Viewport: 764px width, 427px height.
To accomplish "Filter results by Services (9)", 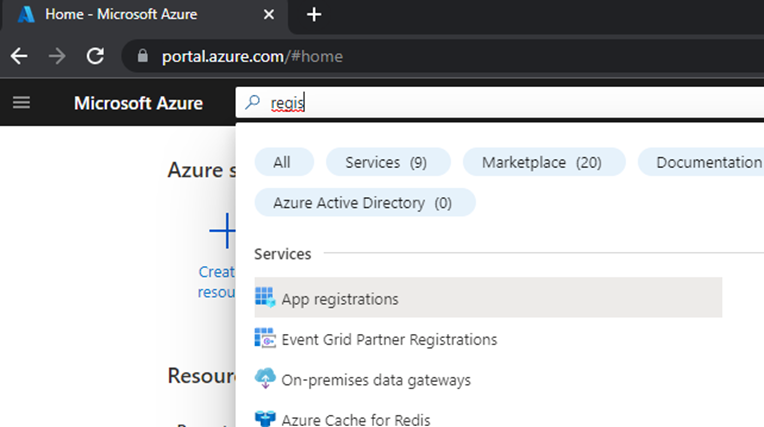I will [388, 162].
